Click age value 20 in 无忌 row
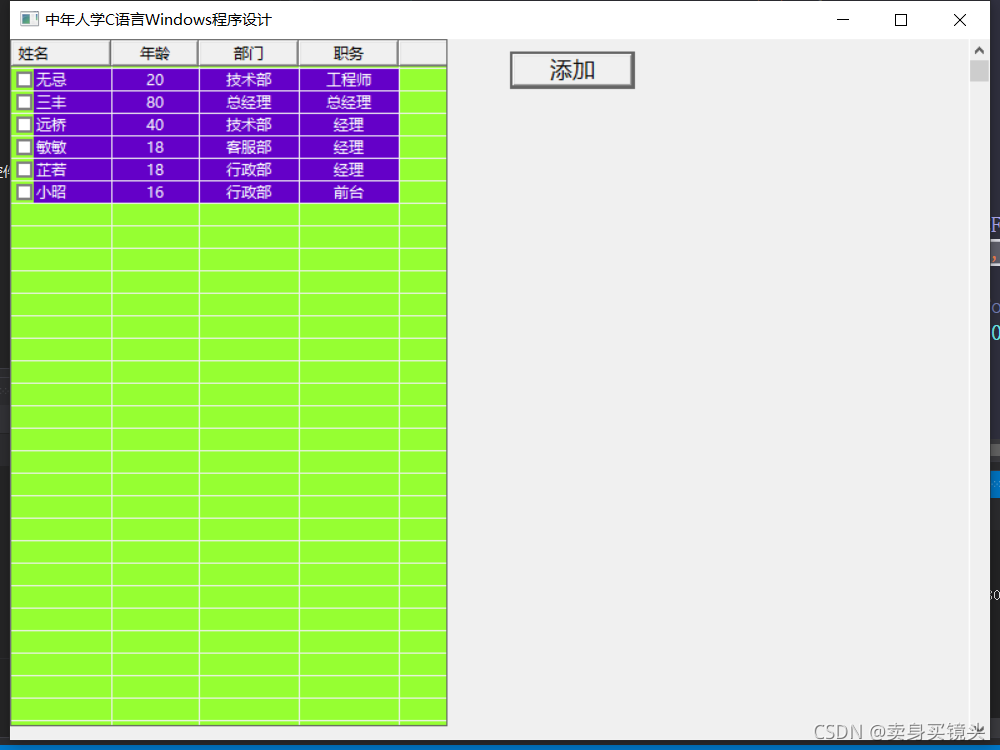 155,80
